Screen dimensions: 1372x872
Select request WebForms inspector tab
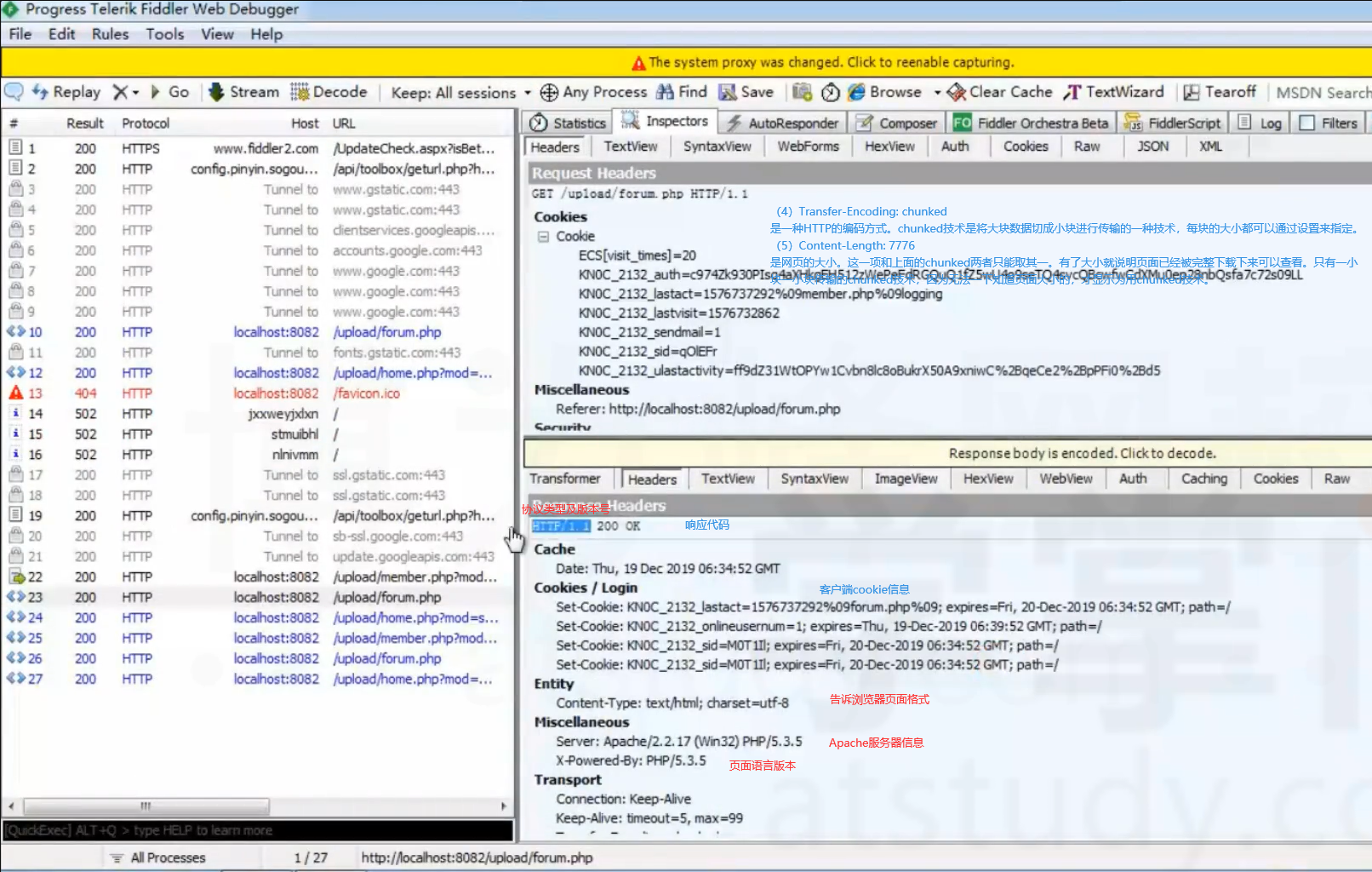click(808, 146)
